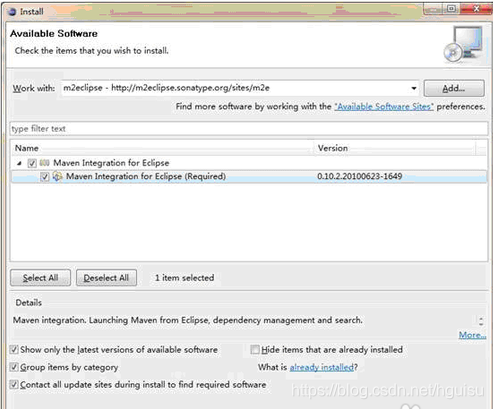Screen dimensions: 493x409
Task: Open the Available Software Sites preferences link
Action: click(x=384, y=107)
